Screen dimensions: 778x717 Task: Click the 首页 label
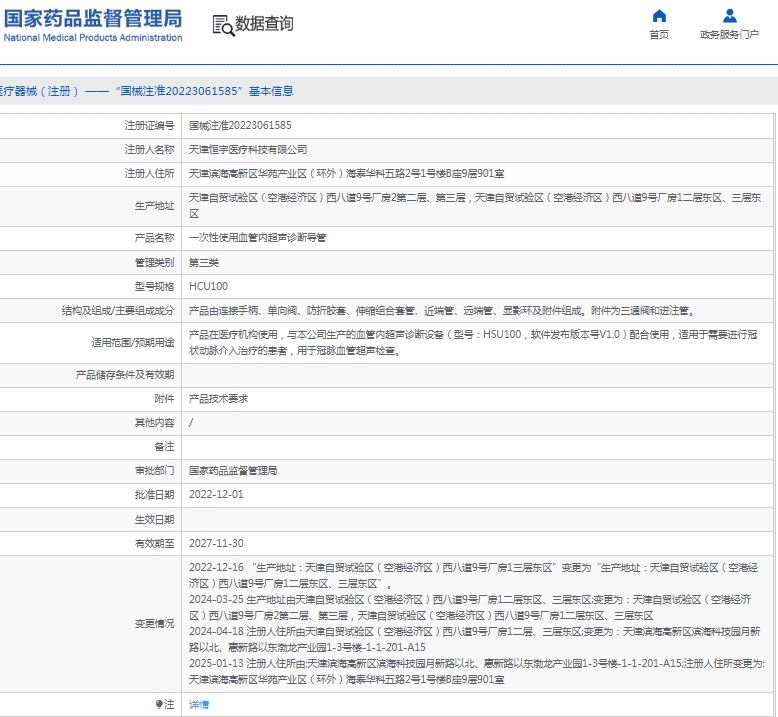[x=659, y=34]
